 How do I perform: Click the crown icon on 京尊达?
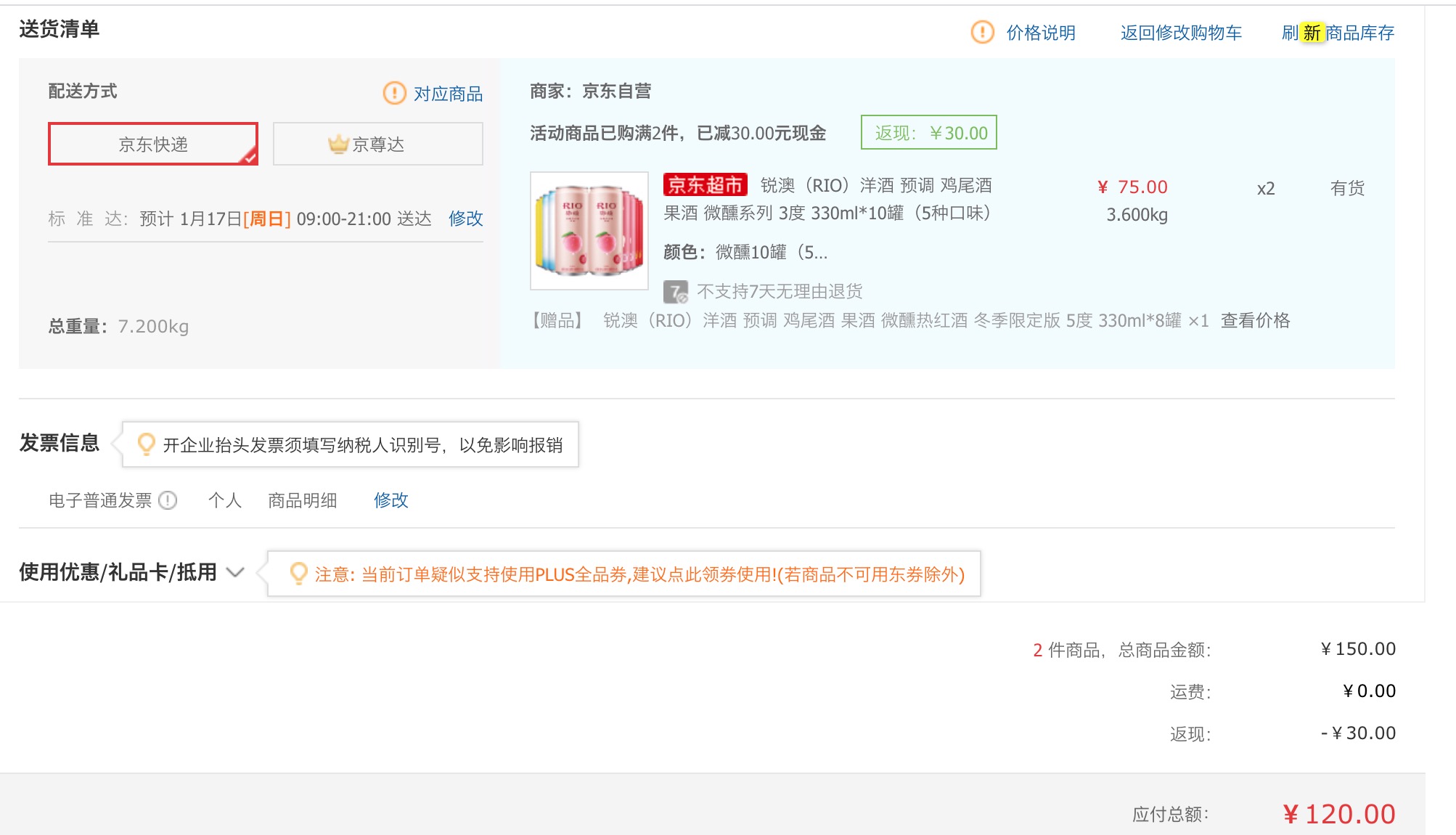click(x=338, y=144)
